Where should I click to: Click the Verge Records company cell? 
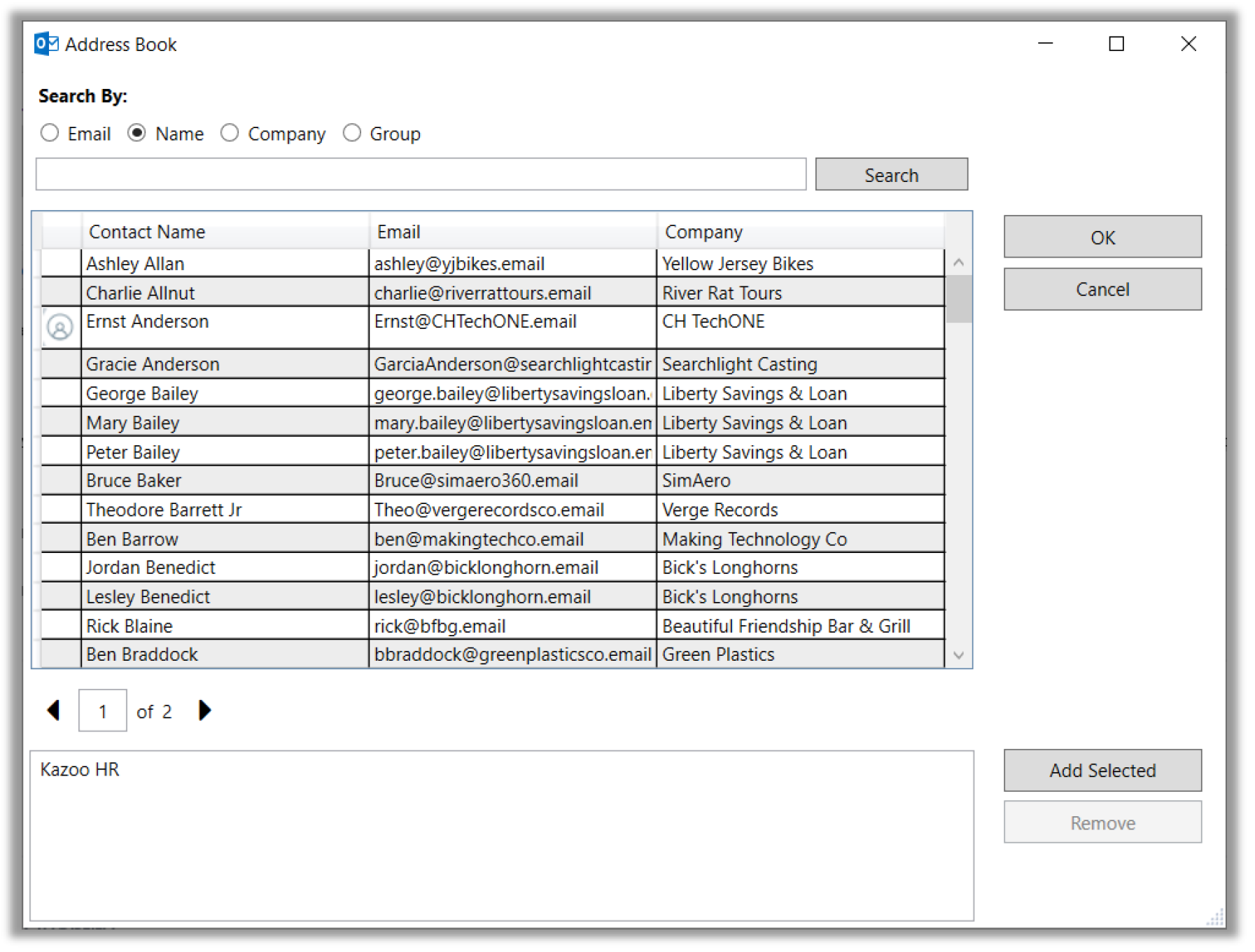[801, 510]
